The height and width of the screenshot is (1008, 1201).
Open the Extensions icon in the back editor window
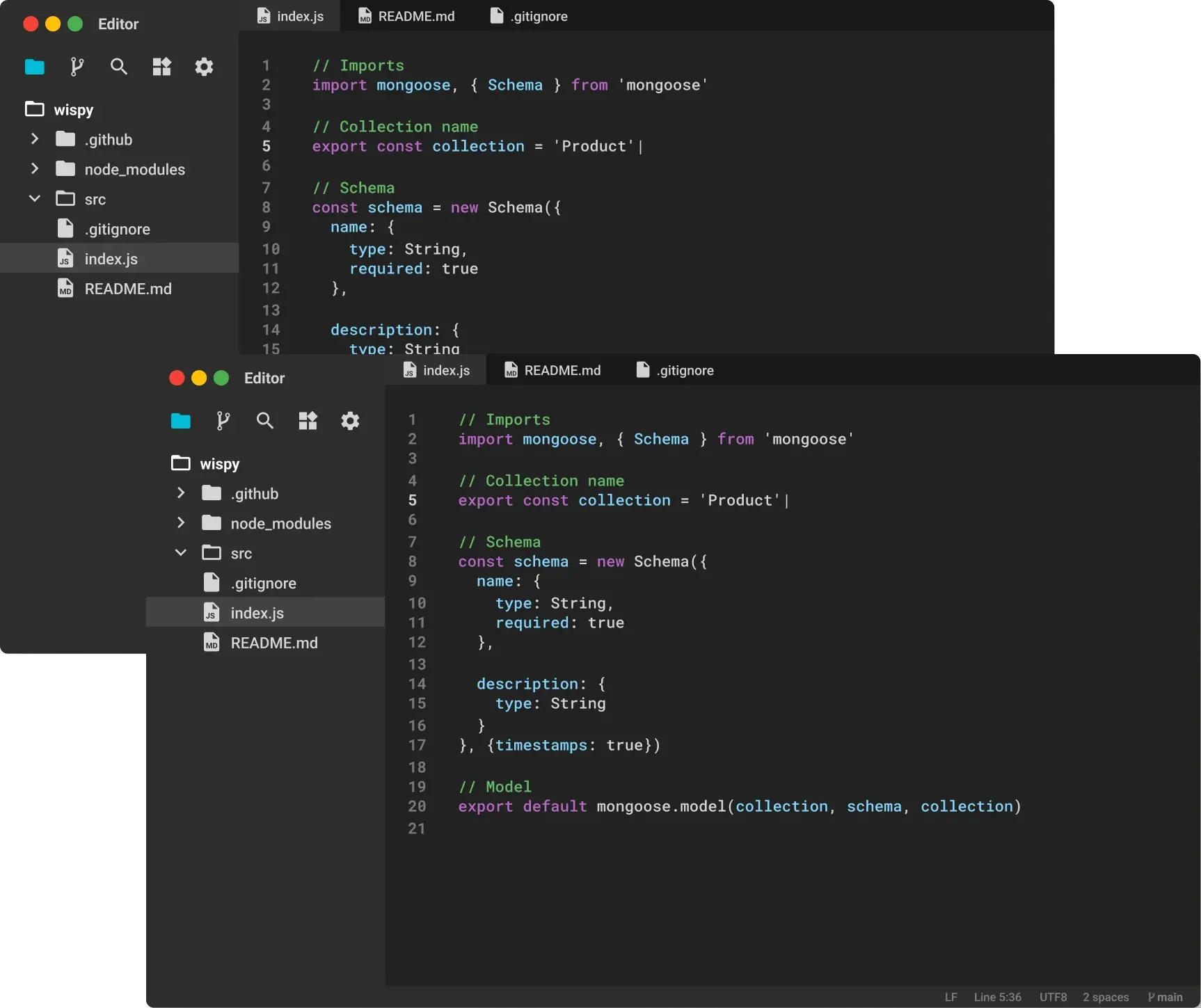(x=161, y=67)
